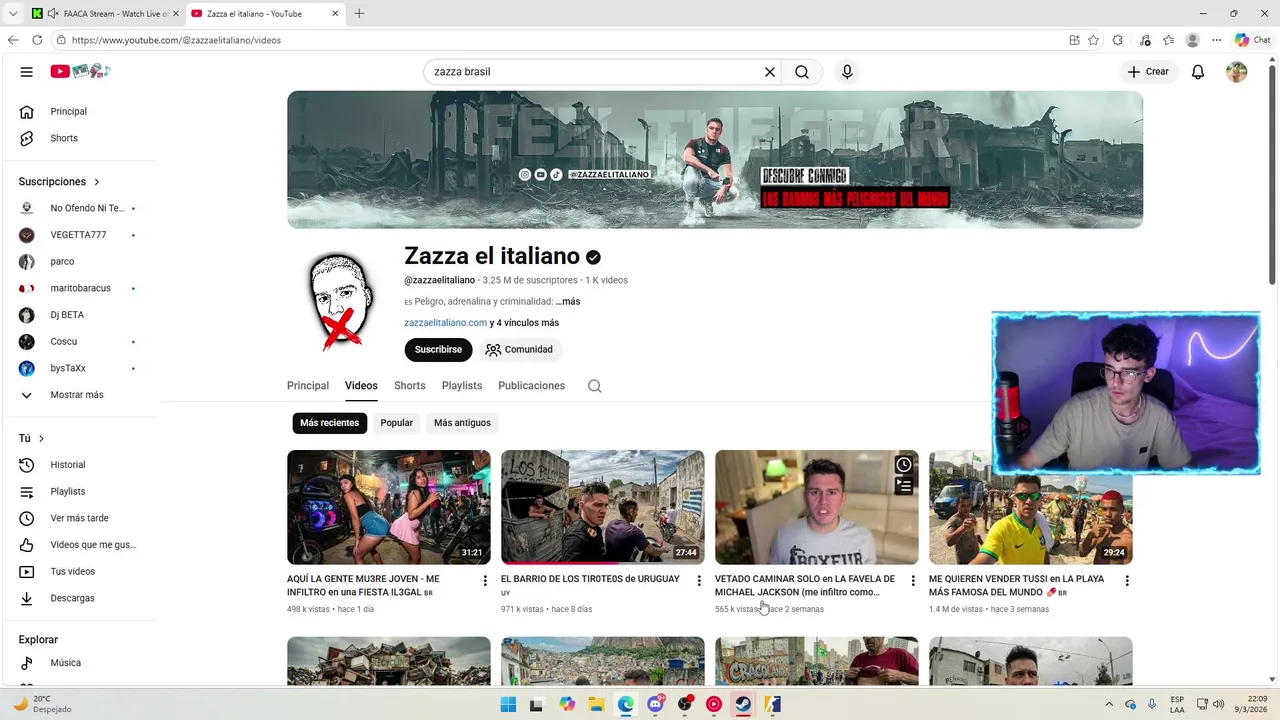Image resolution: width=1280 pixels, height=720 pixels.
Task: Subscribe with the Suscribirse button
Action: (438, 350)
